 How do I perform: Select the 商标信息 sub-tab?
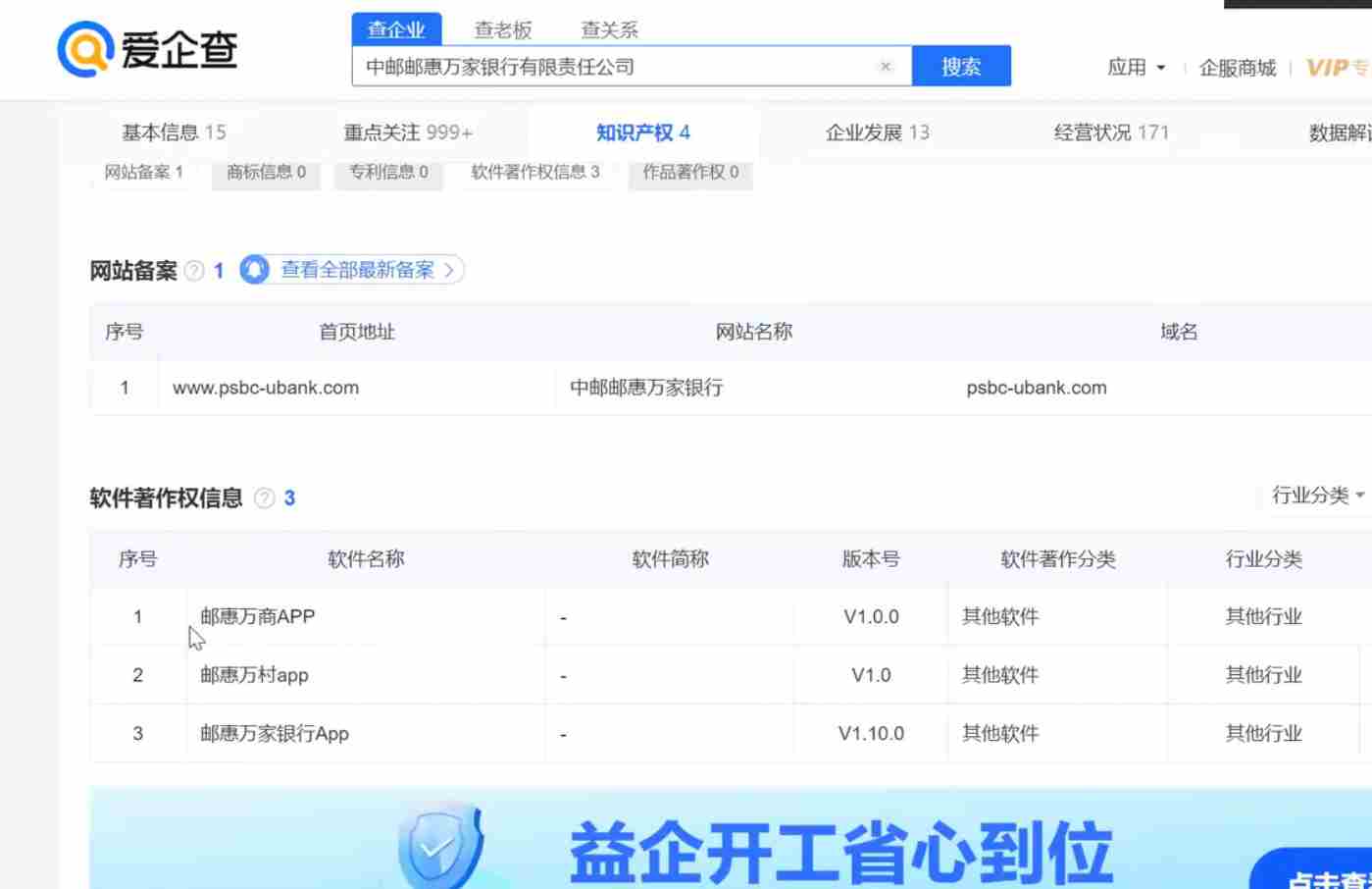point(266,173)
